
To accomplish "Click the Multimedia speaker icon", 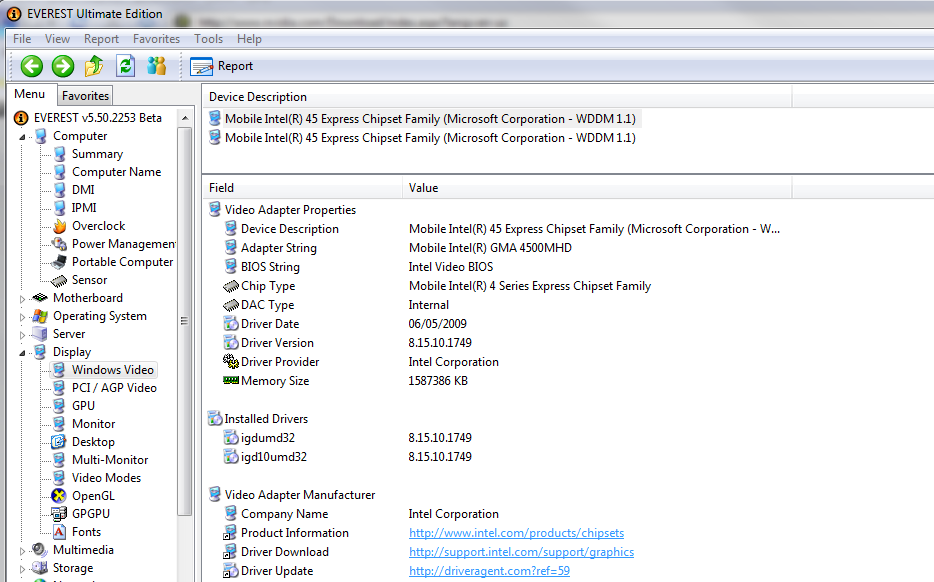I will (40, 550).
